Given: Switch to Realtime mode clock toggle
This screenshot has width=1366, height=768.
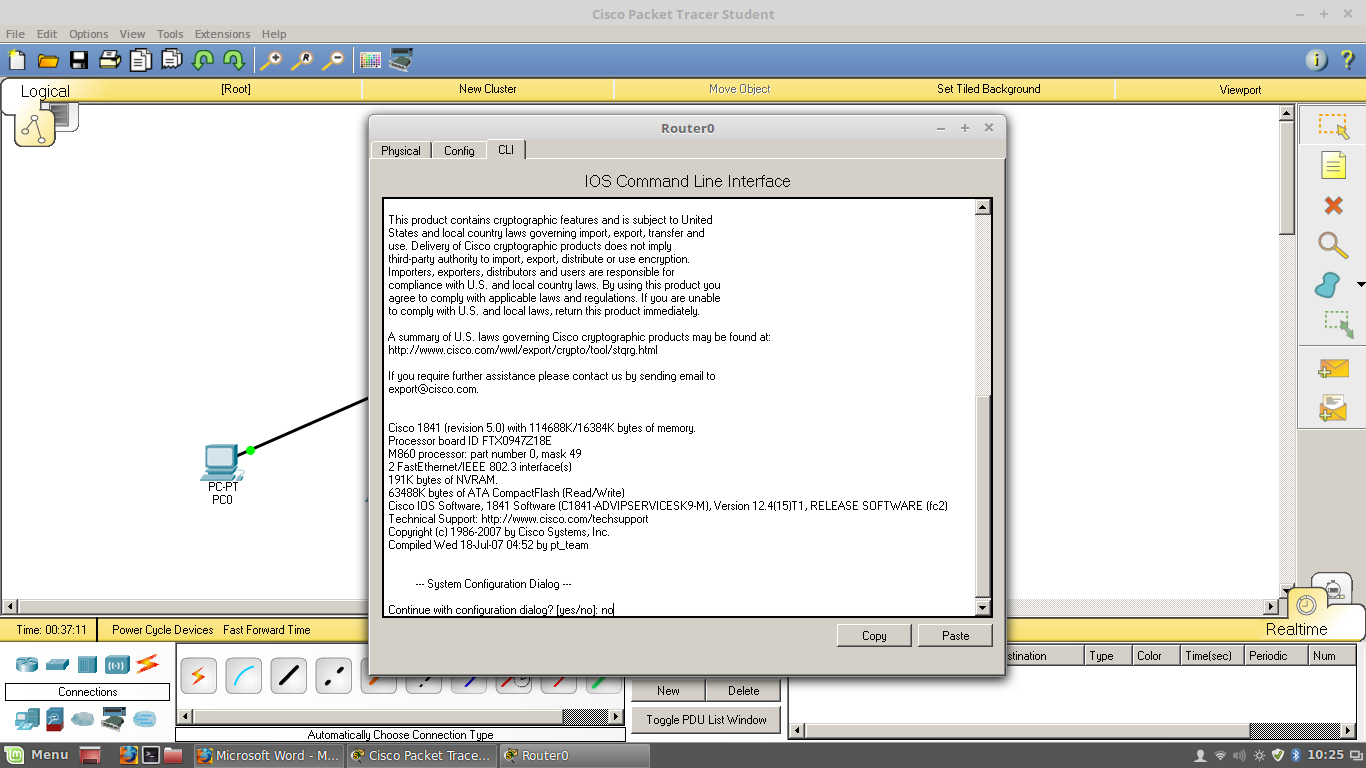Looking at the screenshot, I should 1307,604.
